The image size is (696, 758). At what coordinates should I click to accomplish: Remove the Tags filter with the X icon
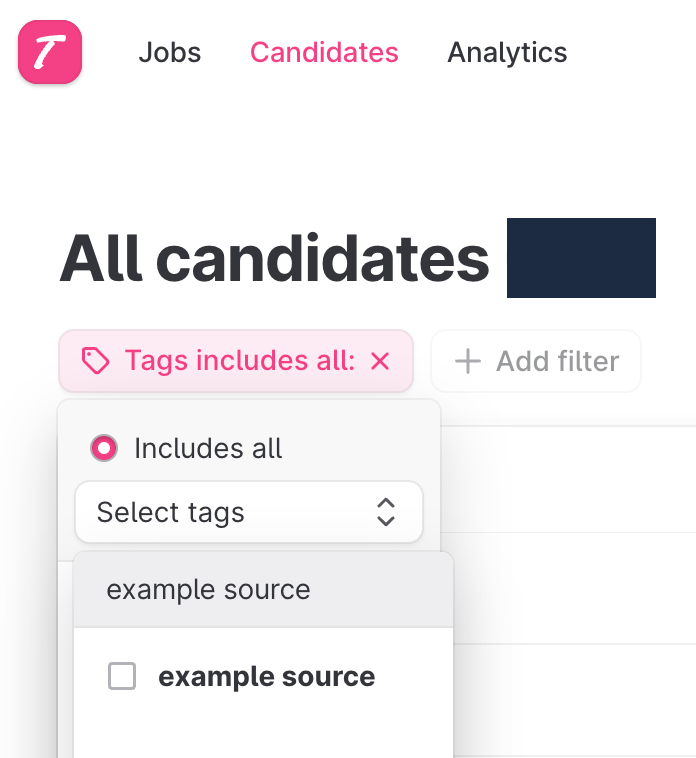click(x=380, y=361)
